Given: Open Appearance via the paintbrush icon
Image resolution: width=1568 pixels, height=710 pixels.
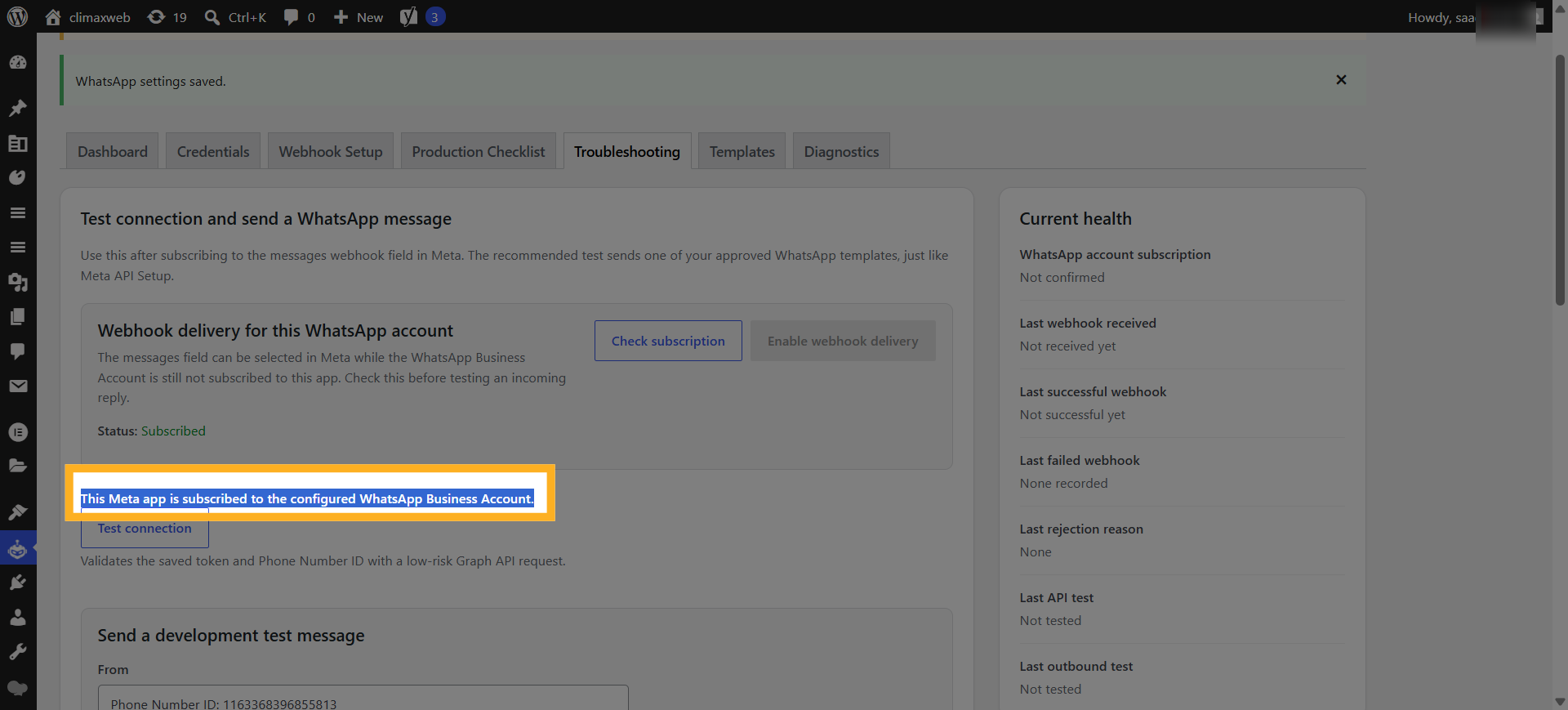Looking at the screenshot, I should 17,512.
